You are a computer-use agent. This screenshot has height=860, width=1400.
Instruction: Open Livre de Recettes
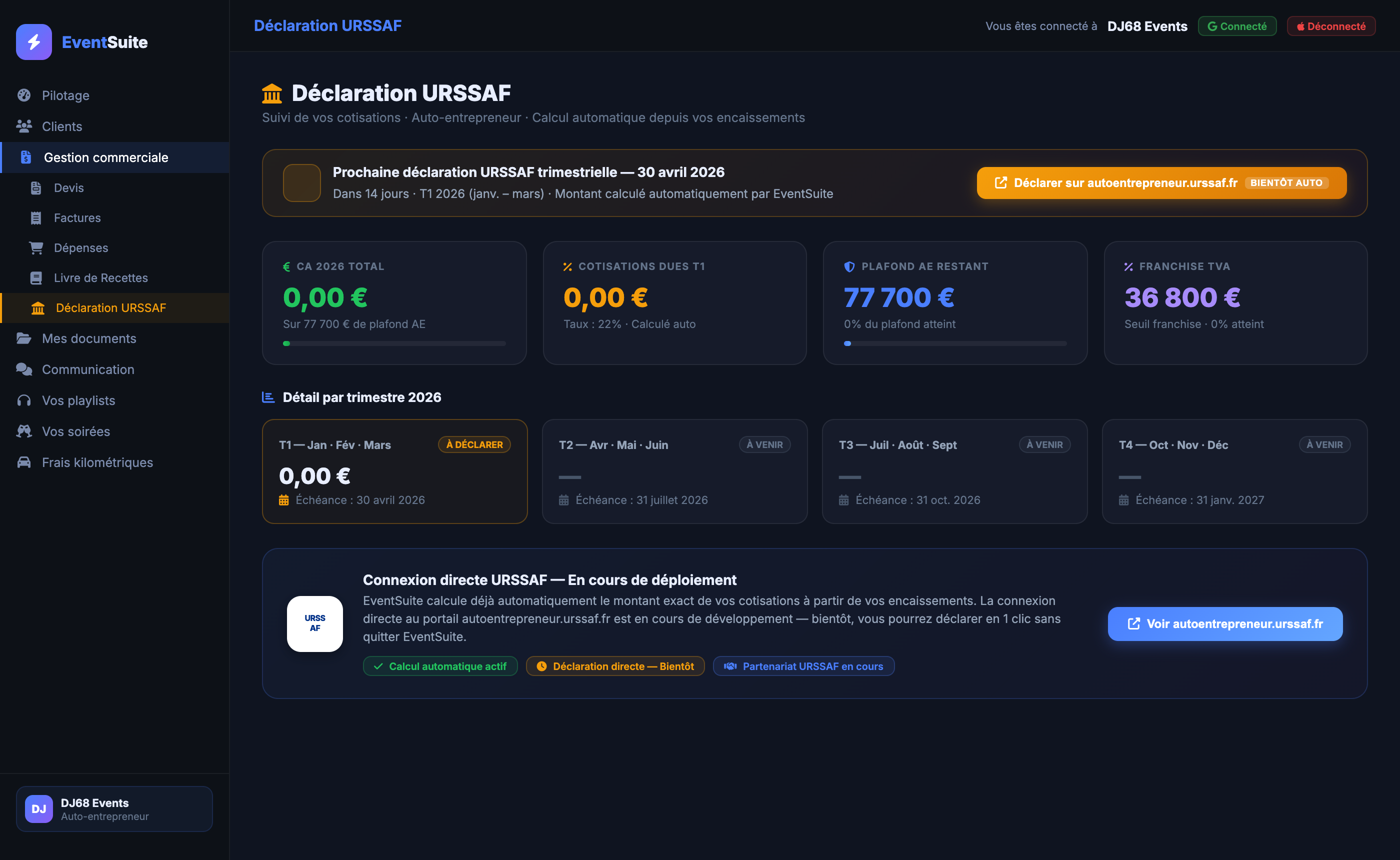100,277
